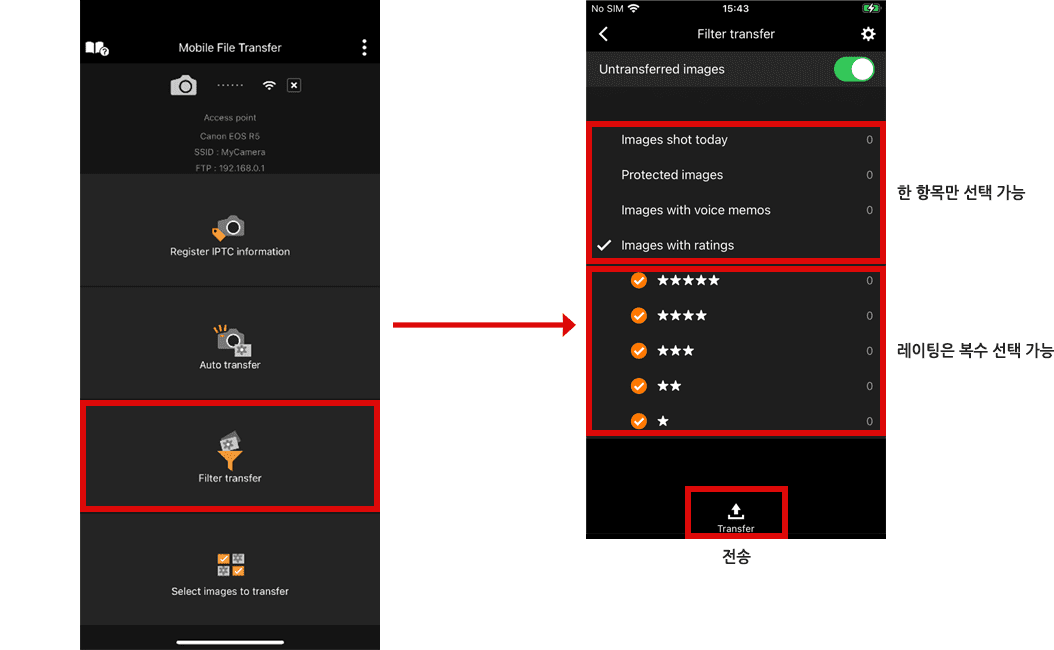Image resolution: width=1054 pixels, height=650 pixels.
Task: Select Images shot today filter
Action: (x=736, y=140)
